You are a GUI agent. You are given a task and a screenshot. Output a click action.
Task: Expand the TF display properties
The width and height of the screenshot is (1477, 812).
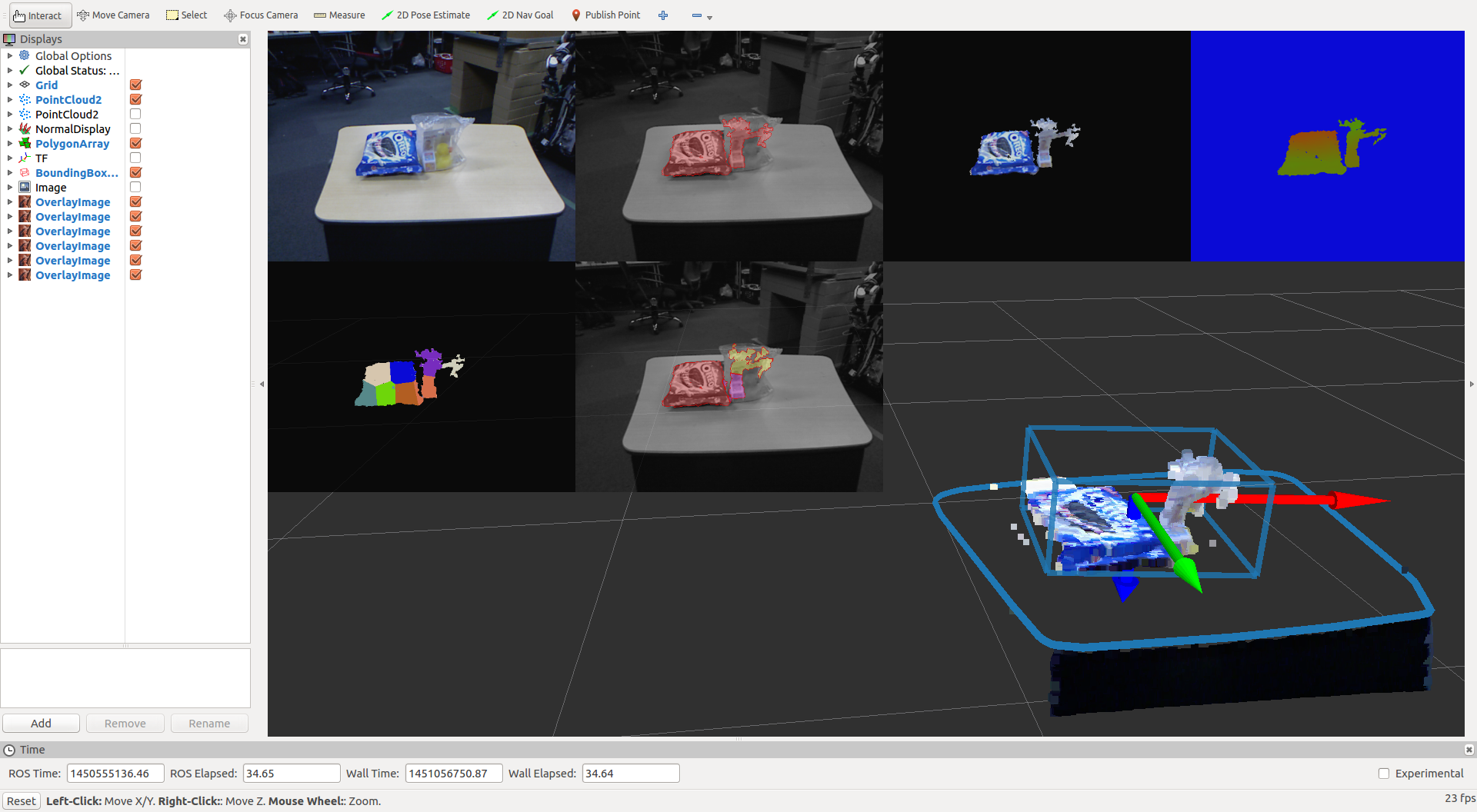pyautogui.click(x=9, y=158)
